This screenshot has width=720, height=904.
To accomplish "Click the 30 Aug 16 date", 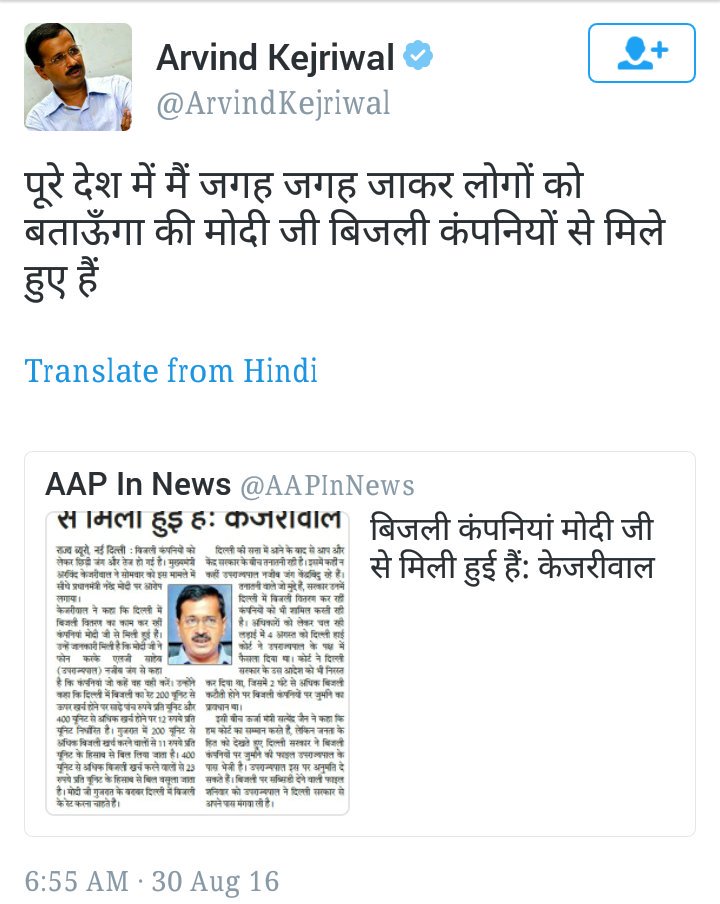I will 216,882.
